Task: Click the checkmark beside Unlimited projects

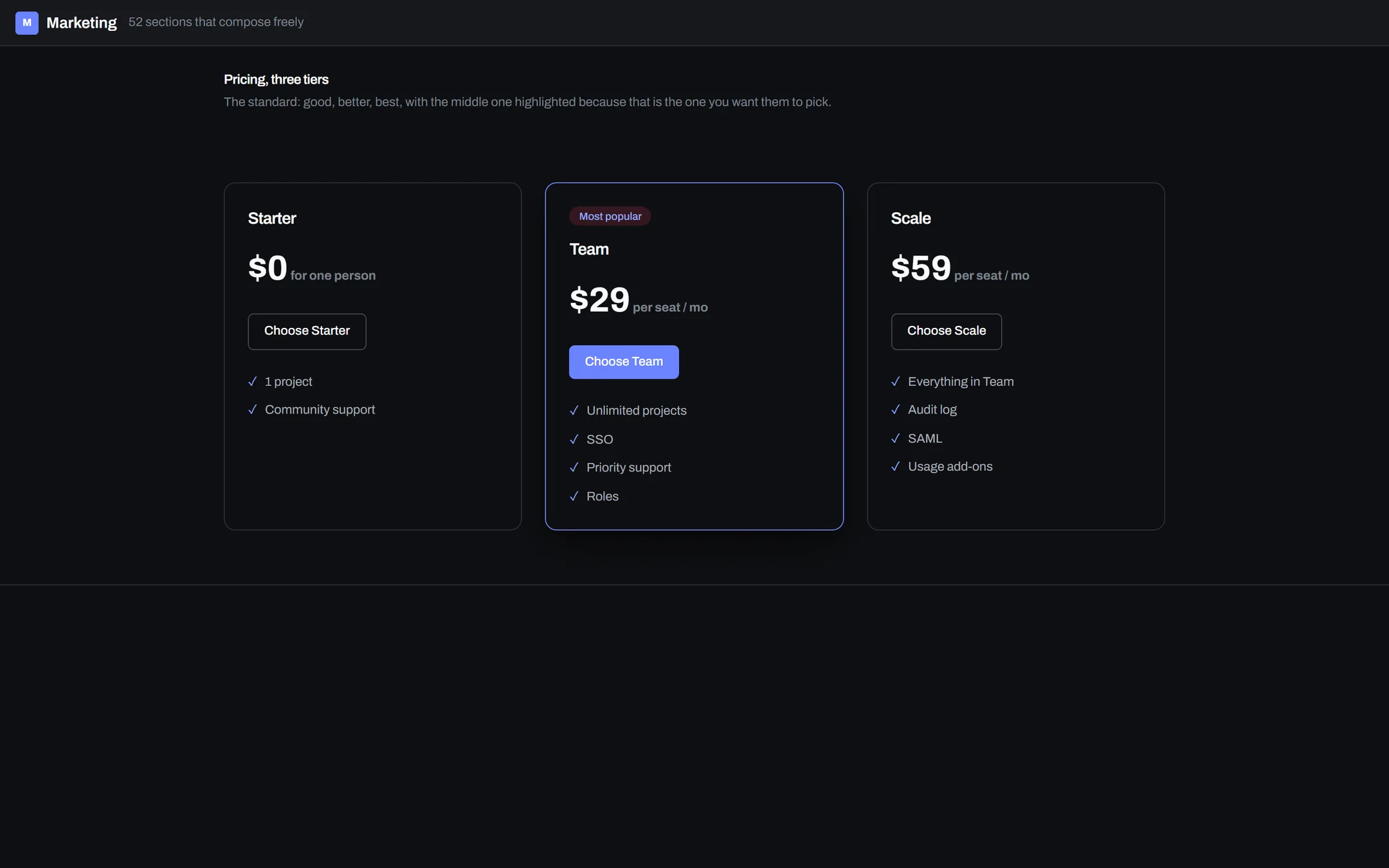Action: tap(574, 411)
